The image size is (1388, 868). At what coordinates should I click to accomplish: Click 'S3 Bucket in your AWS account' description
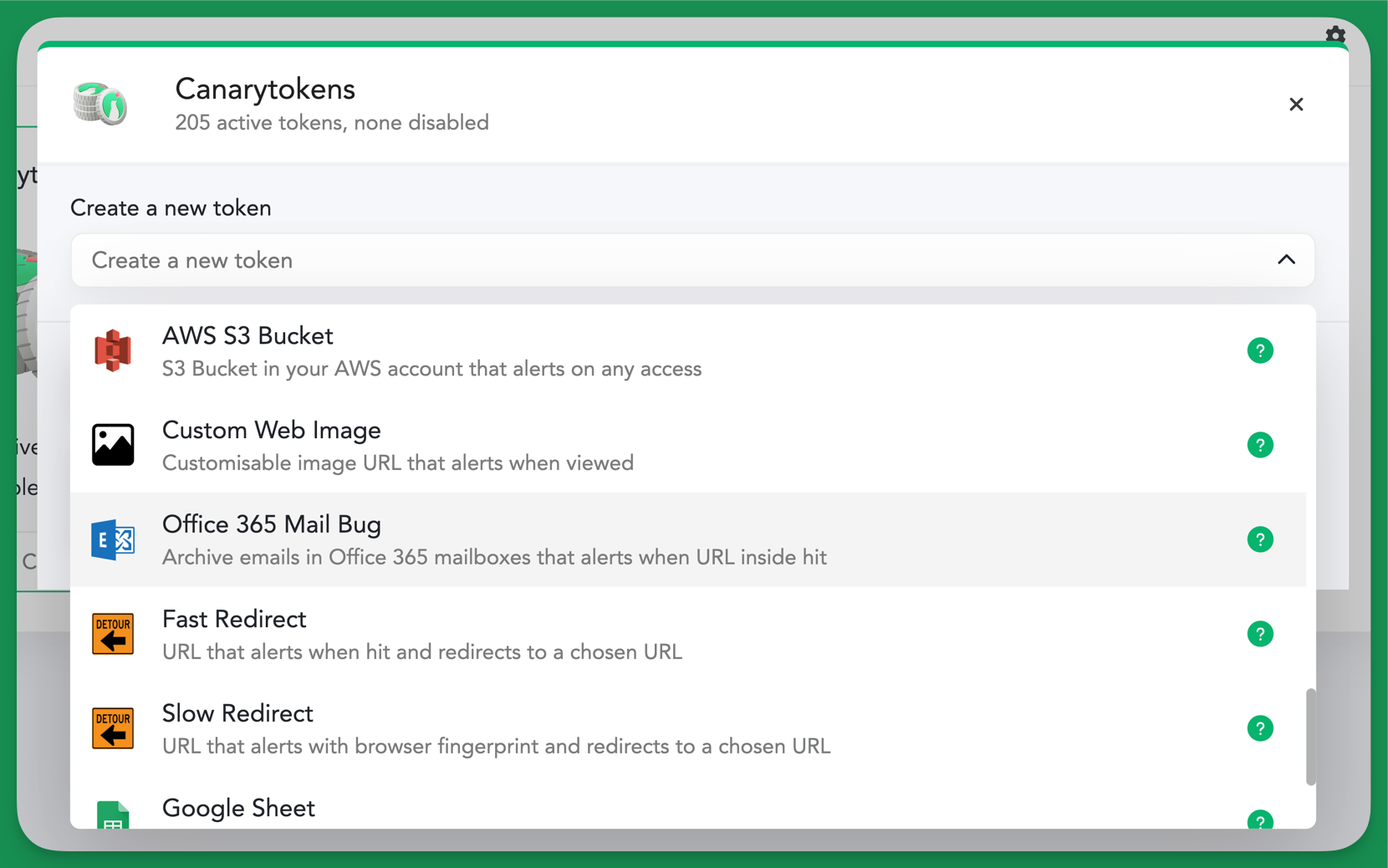431,369
